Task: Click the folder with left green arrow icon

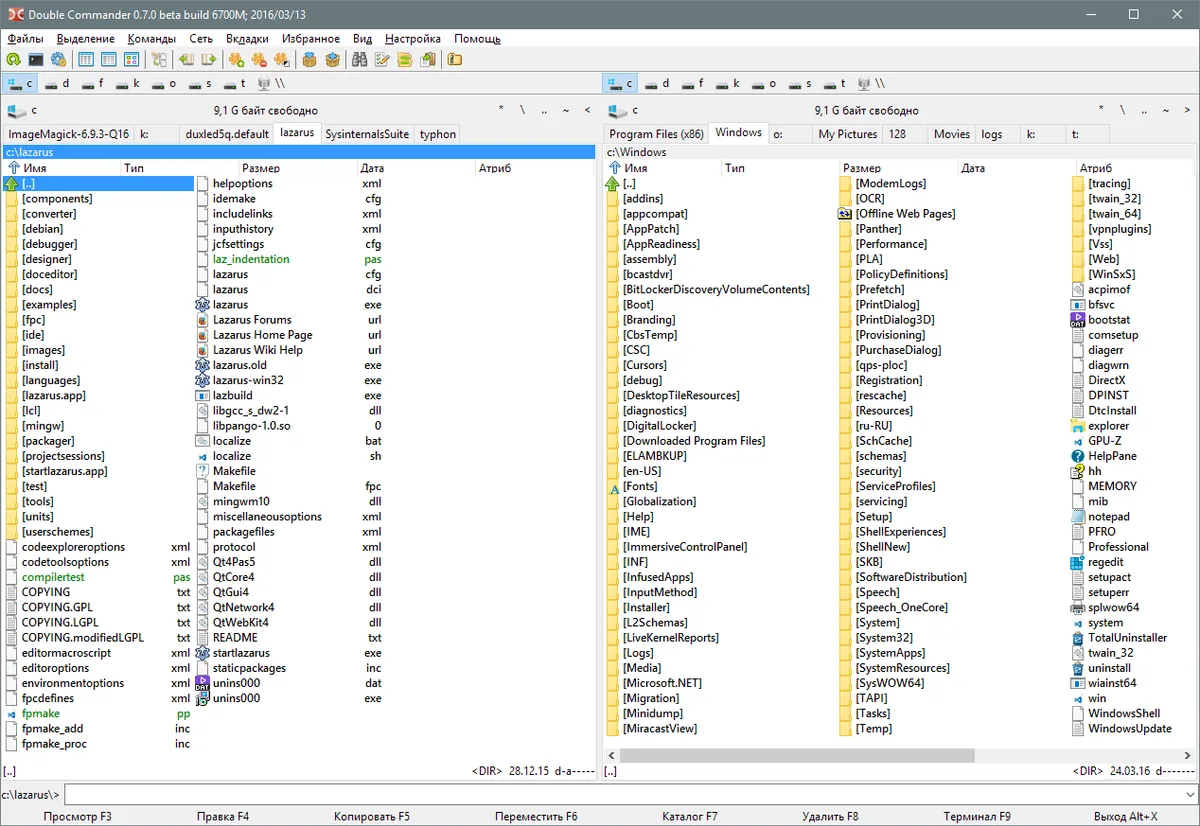Action: click(187, 60)
